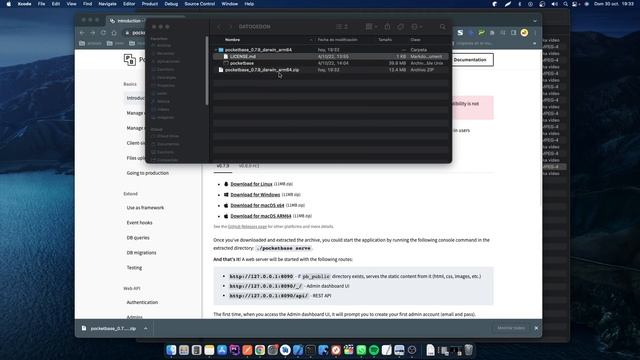Open the Xcode menu in menu bar
The image size is (640, 360).
point(24,4)
